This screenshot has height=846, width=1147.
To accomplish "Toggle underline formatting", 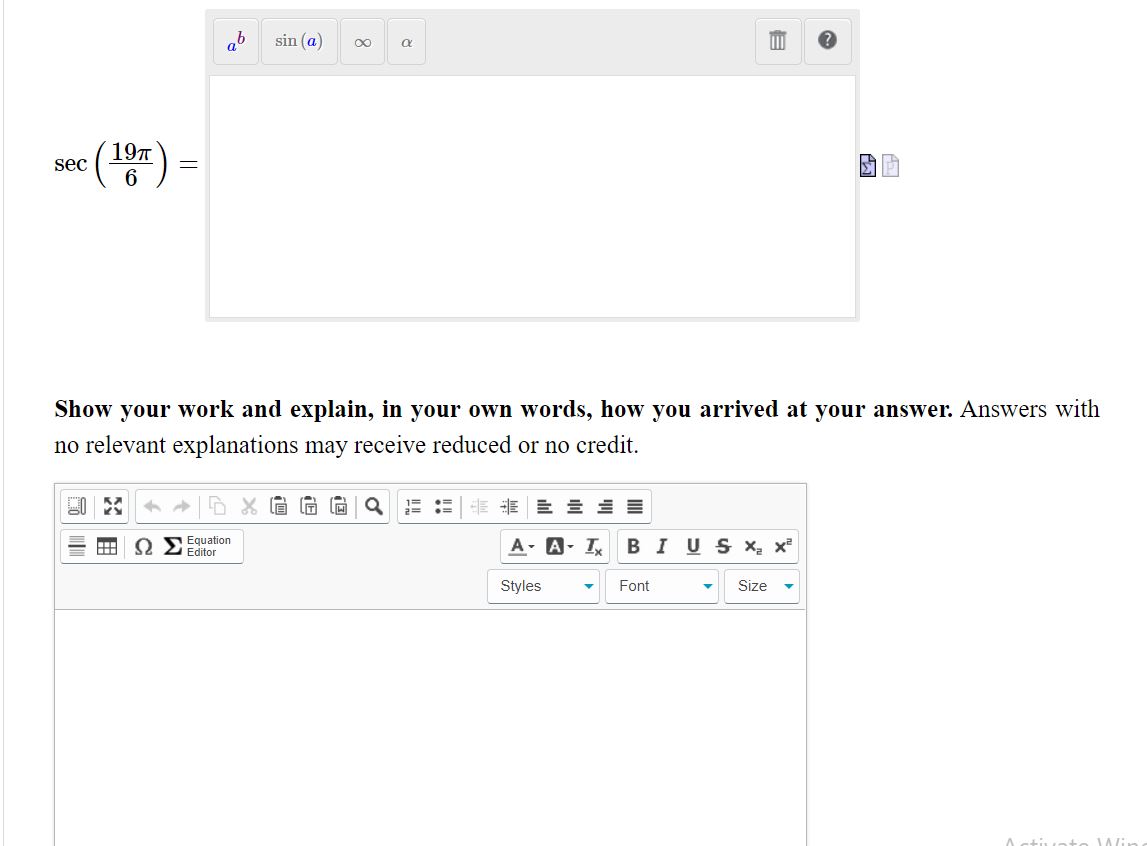I will 693,546.
